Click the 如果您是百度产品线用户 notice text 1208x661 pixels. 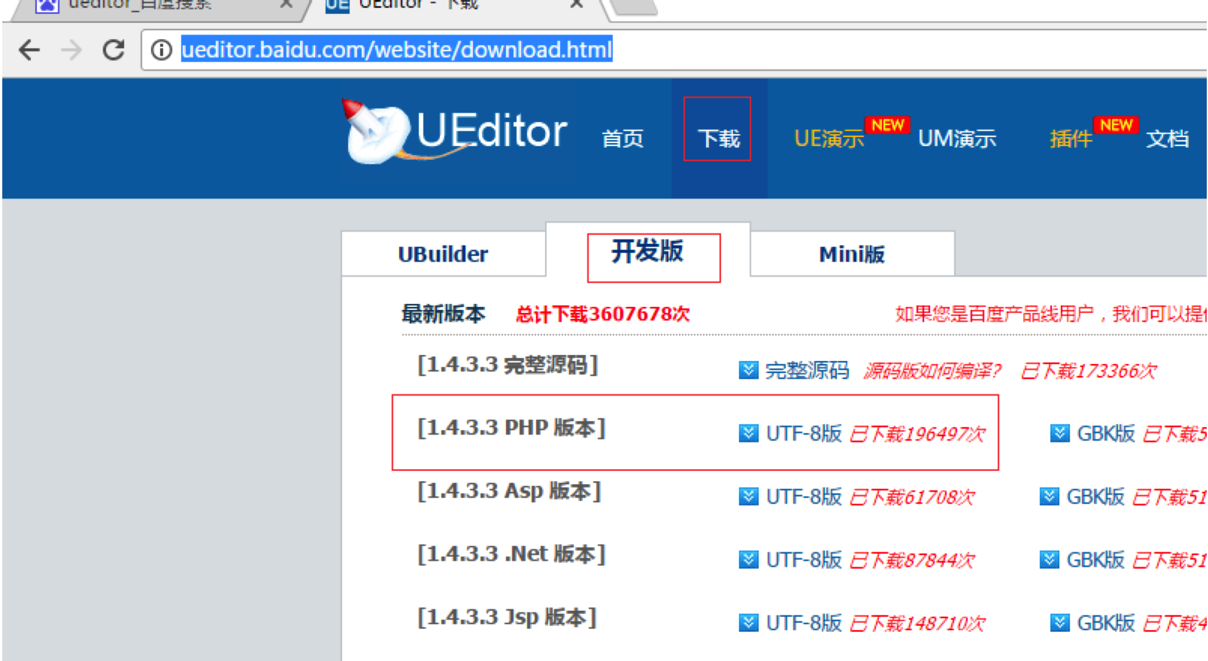click(1051, 314)
